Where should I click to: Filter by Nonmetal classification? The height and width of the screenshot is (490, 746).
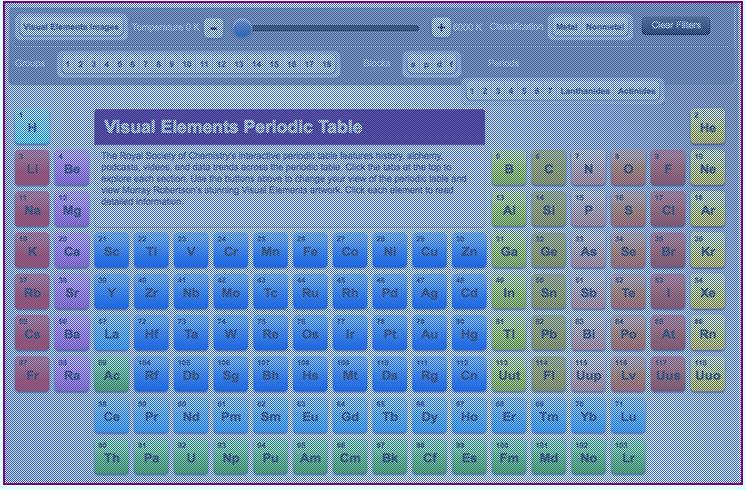[605, 27]
